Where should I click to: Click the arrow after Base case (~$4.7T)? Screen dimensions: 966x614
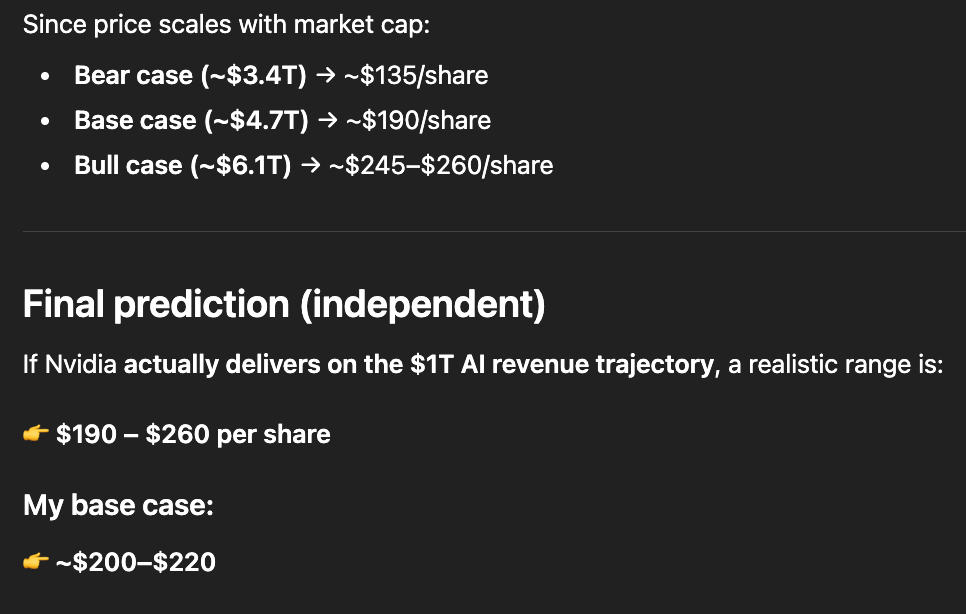coord(327,122)
